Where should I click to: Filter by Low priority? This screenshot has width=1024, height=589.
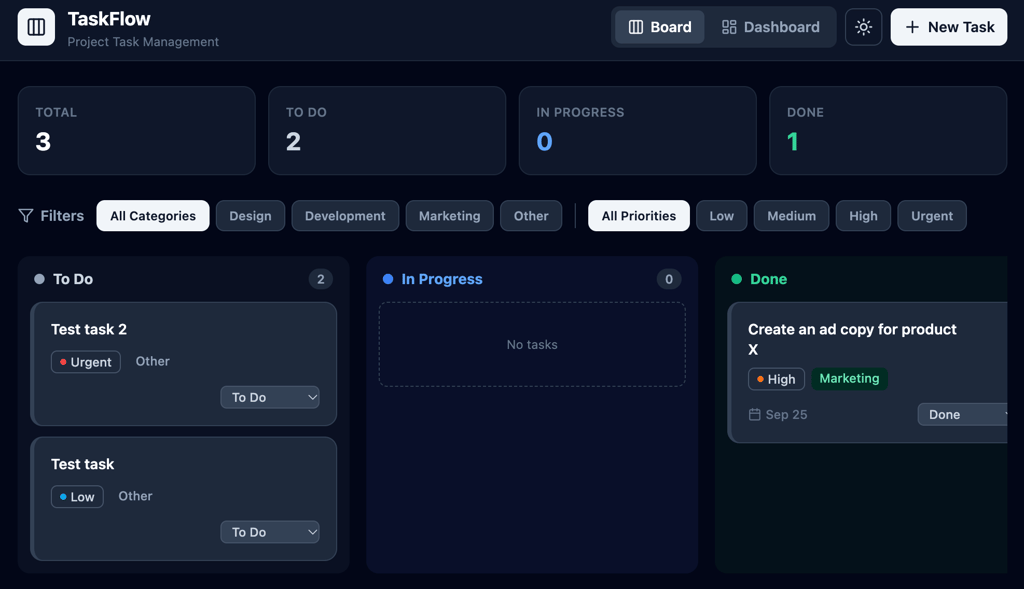(722, 215)
